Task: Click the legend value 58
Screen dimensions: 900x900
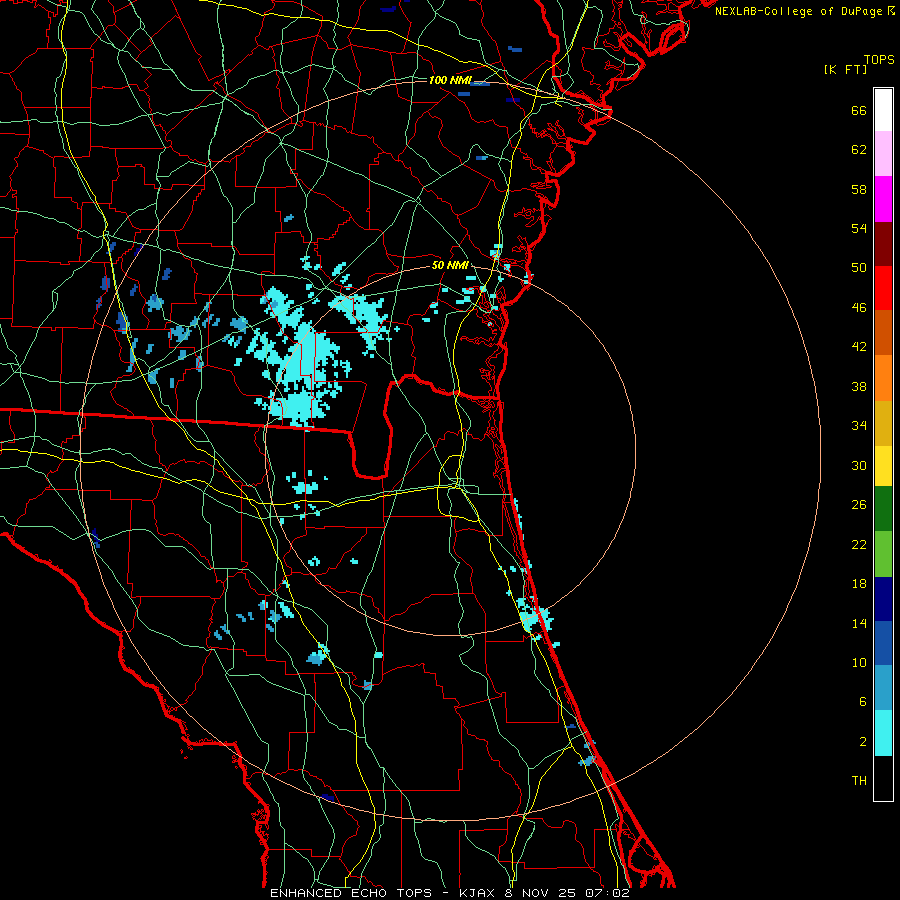Action: click(859, 189)
